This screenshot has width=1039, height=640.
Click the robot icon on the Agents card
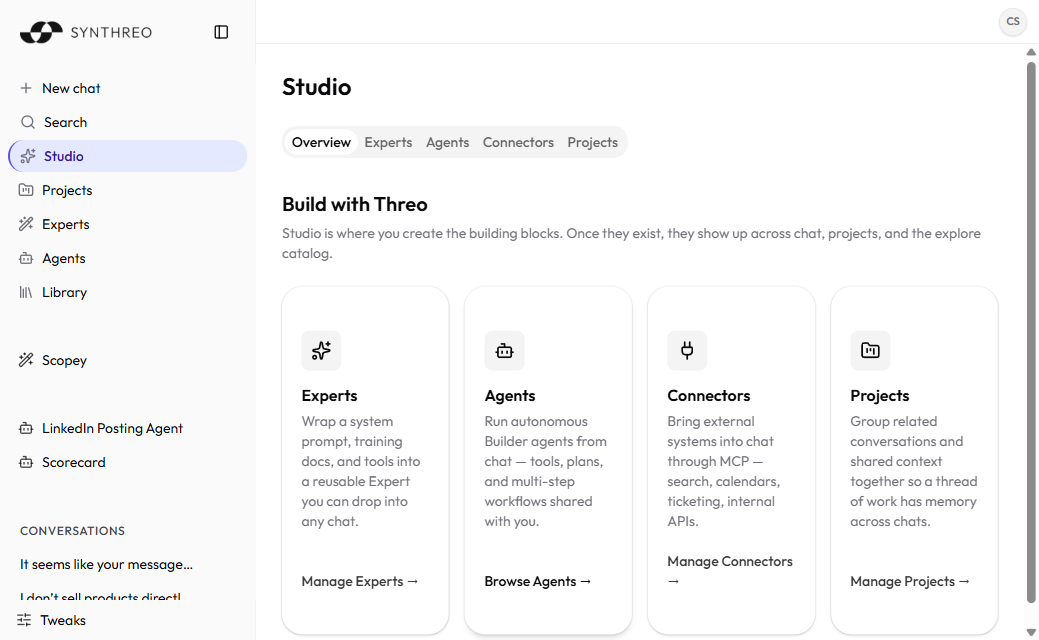point(504,350)
